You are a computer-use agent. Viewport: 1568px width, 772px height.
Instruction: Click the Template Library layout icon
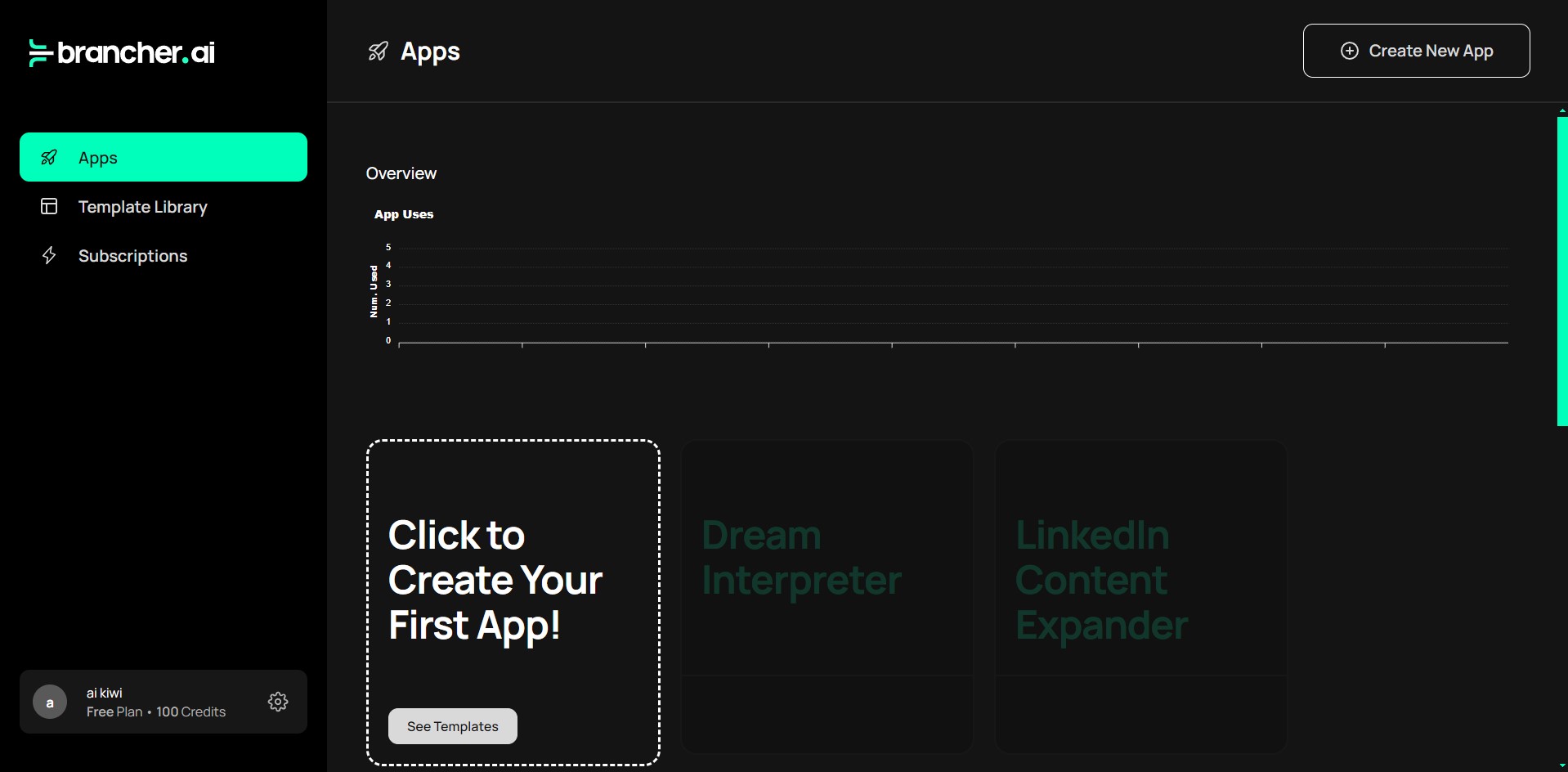pyautogui.click(x=49, y=206)
